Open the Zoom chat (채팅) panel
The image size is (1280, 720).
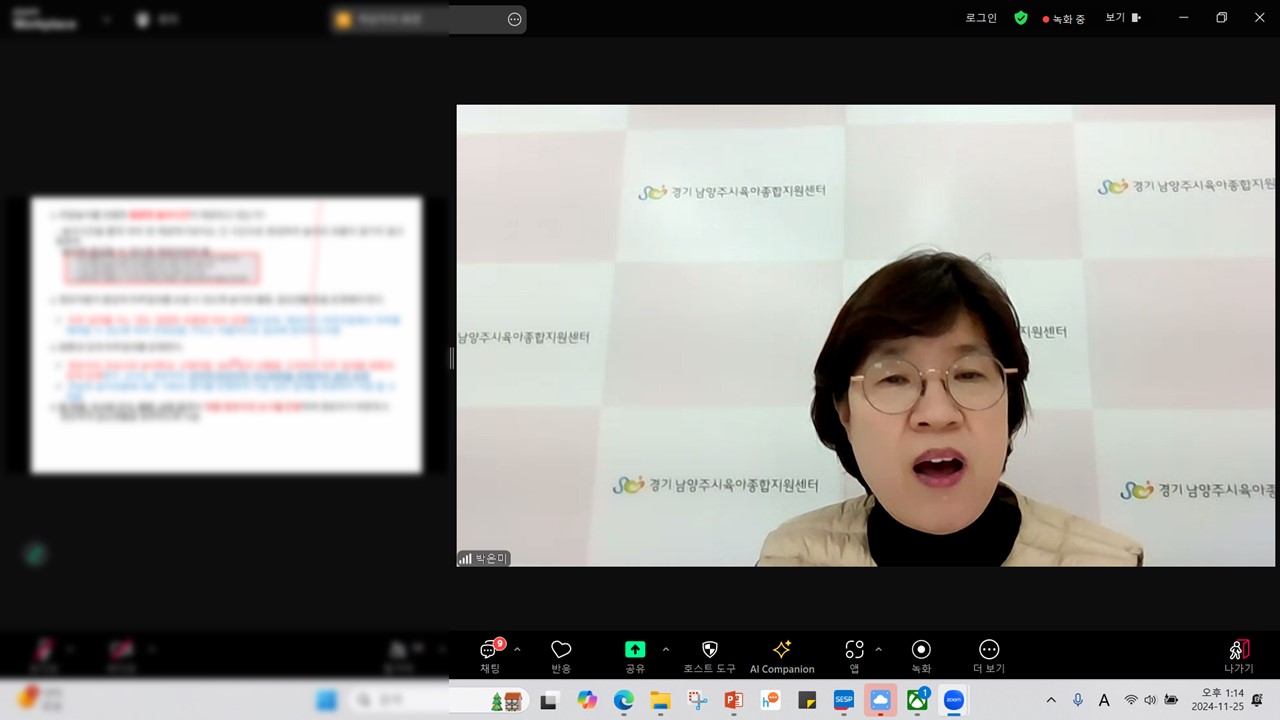point(490,656)
